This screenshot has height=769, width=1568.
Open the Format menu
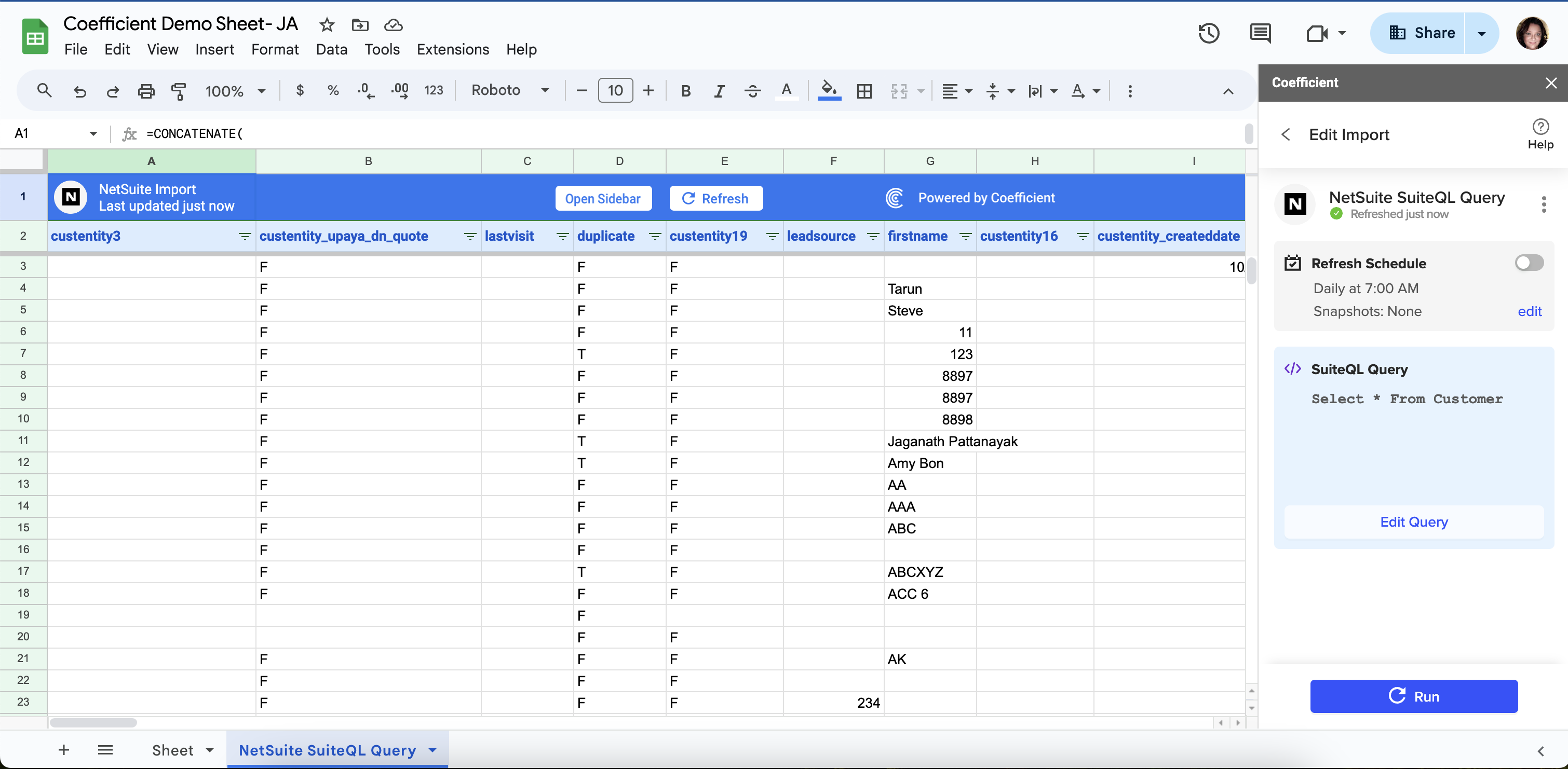click(275, 49)
